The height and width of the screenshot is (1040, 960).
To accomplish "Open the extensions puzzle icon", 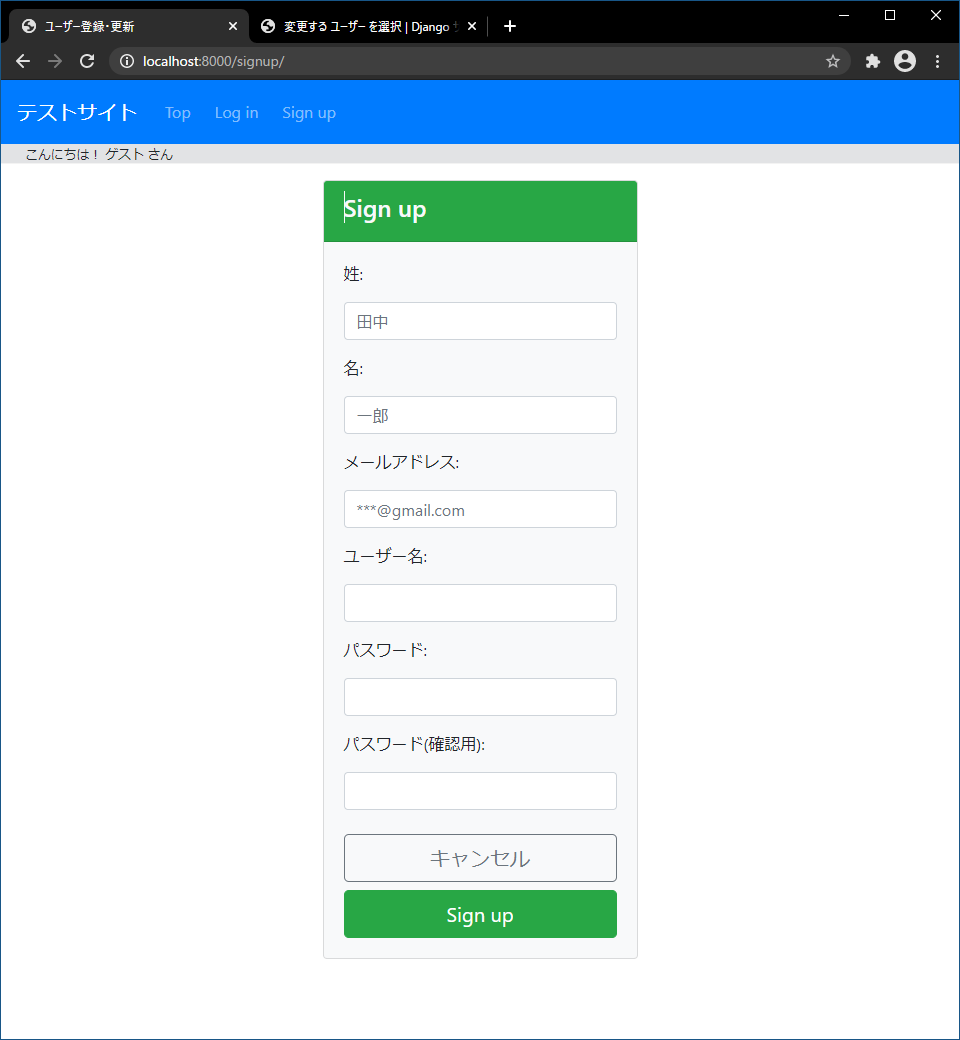I will click(872, 61).
